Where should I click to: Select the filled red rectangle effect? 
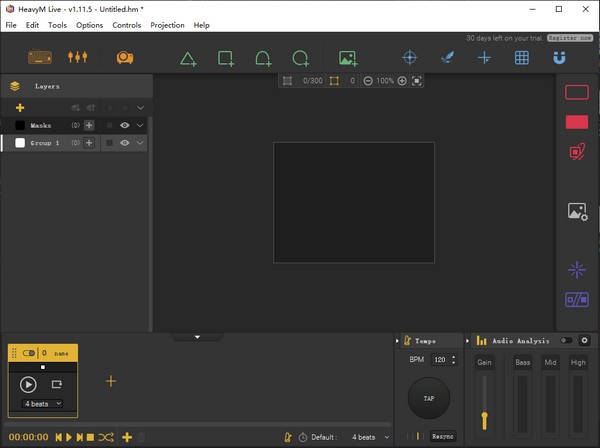pyautogui.click(x=577, y=122)
